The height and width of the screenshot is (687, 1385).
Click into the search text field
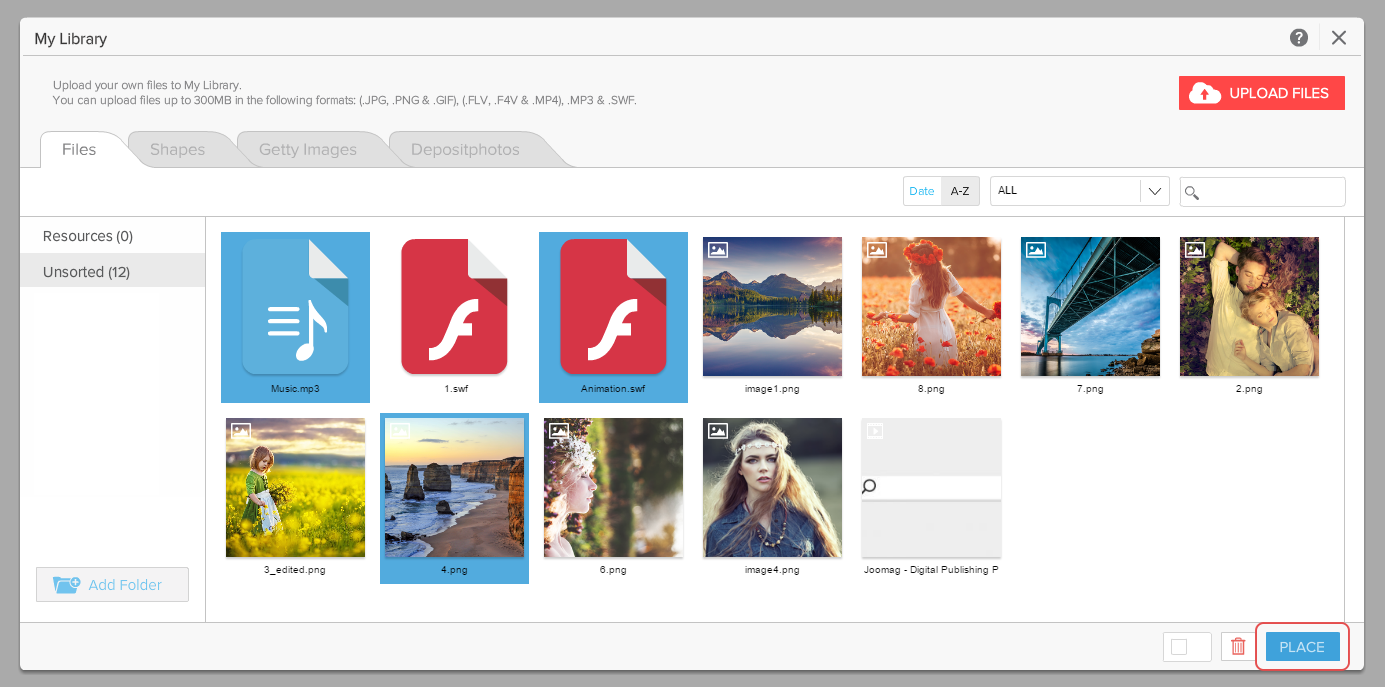(1272, 192)
